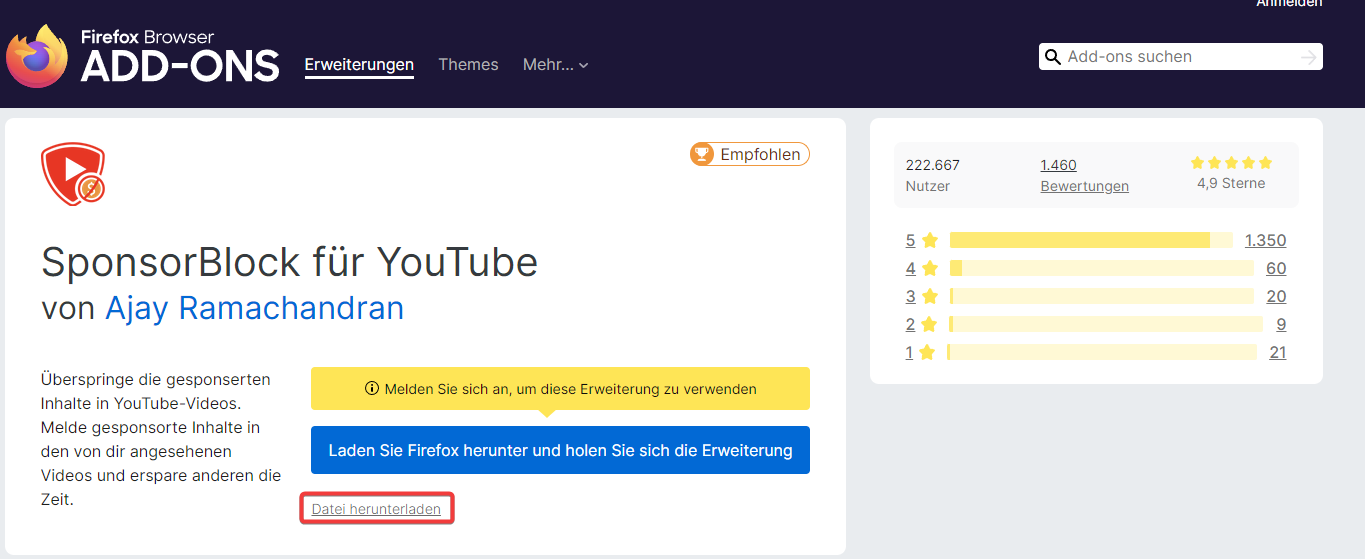Click the star icon next to 3
The width and height of the screenshot is (1365, 559).
(x=930, y=296)
